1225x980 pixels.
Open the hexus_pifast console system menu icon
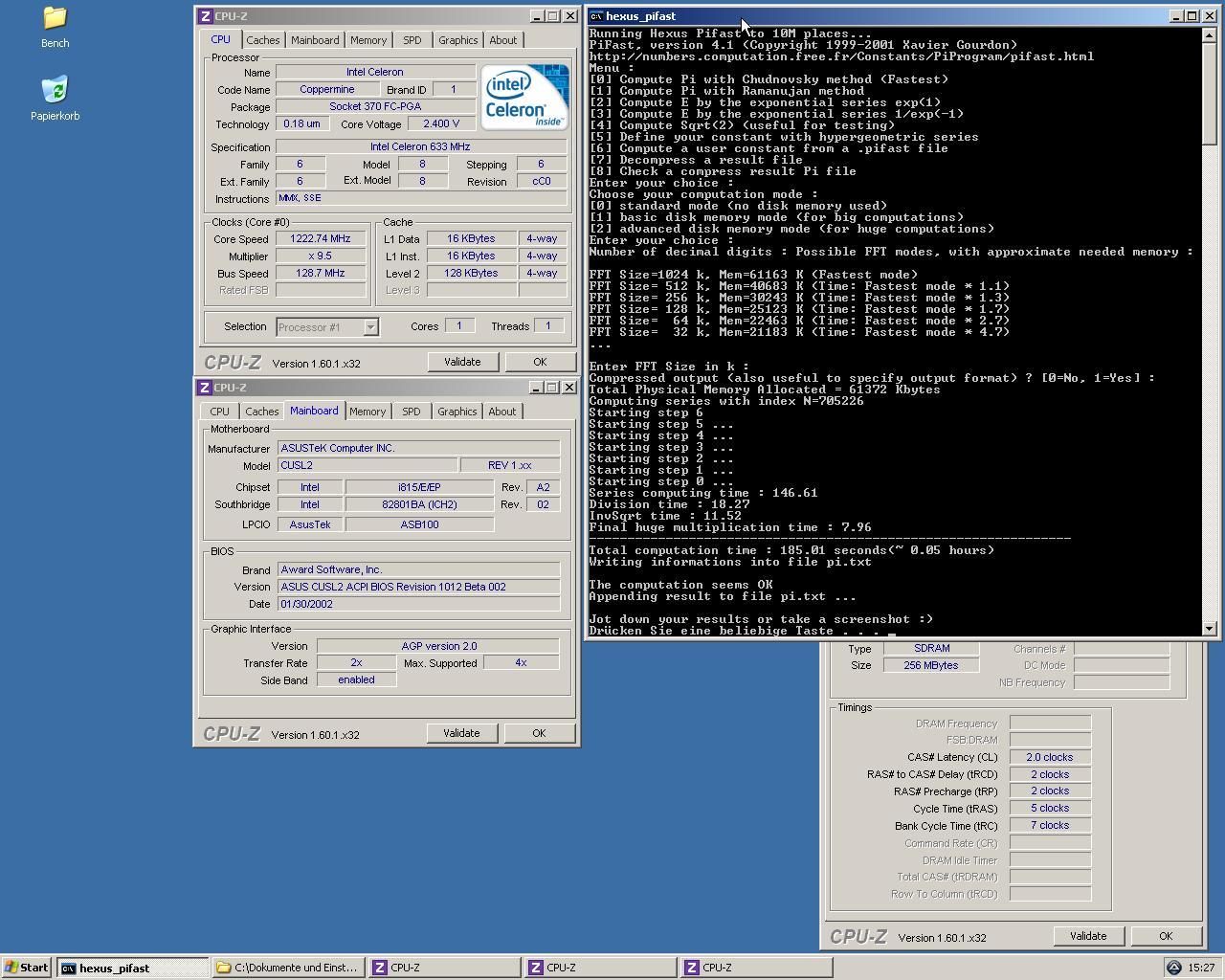point(596,16)
